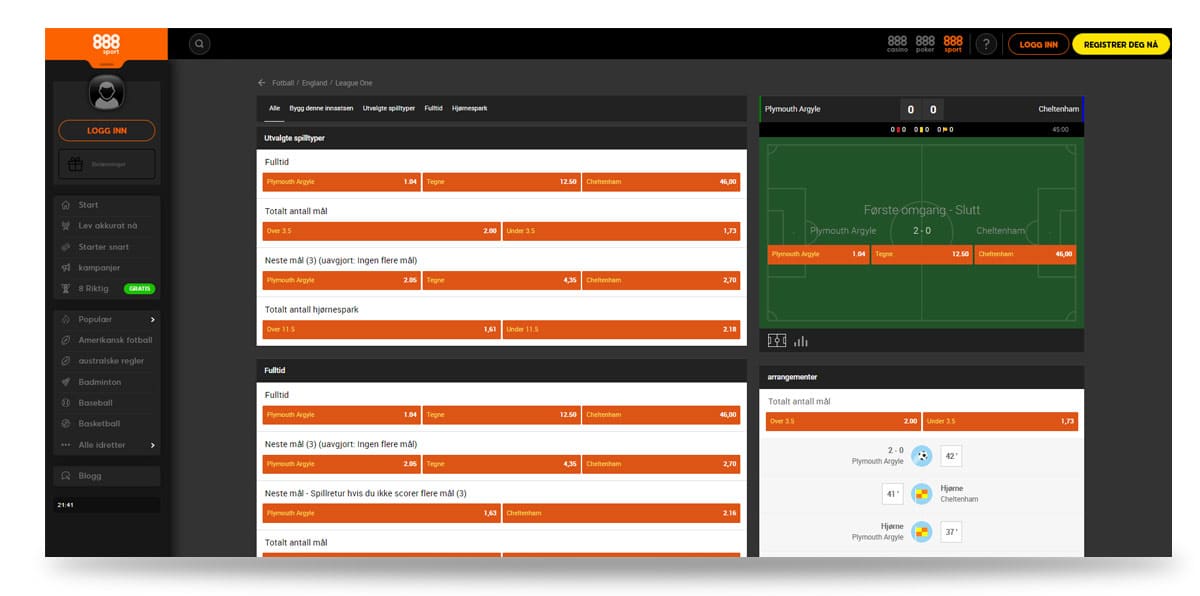Screen dimensions: 1200x596
Task: Click the user avatar in sidebar
Action: 106,93
